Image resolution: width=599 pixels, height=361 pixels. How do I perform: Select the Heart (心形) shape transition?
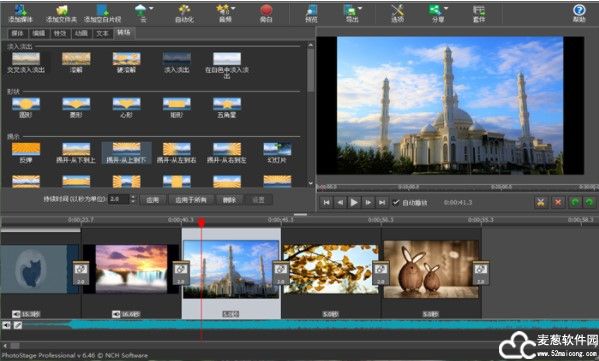pyautogui.click(x=126, y=108)
